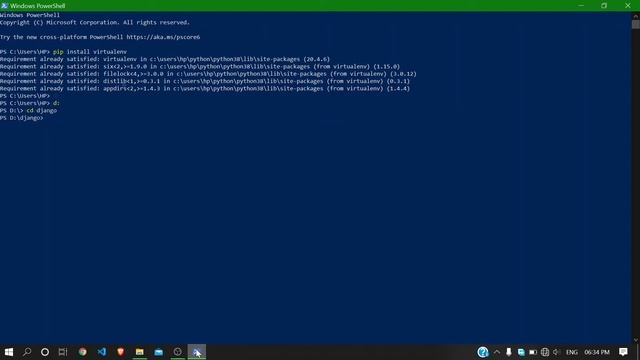Screen dimensions: 640x360
Task: Switch ENG input language indicator
Action: [571, 352]
